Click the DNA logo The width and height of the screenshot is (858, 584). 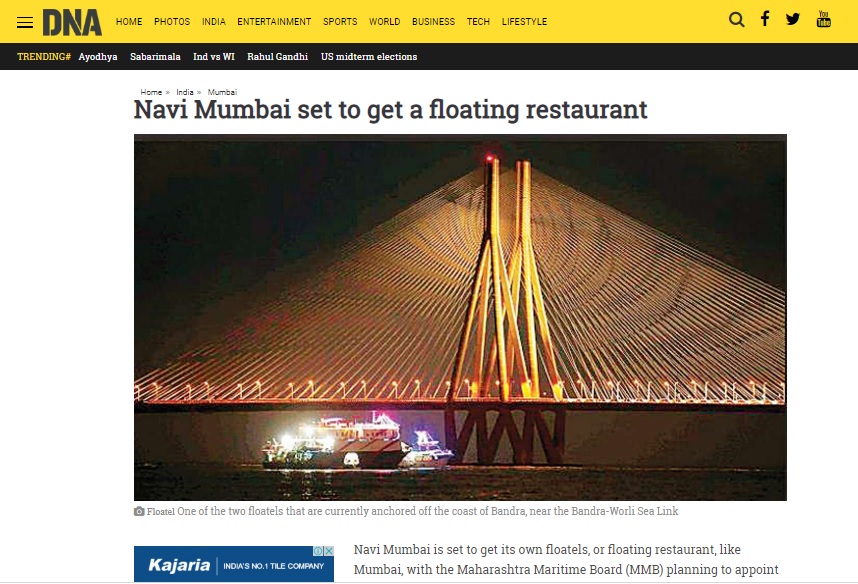pyautogui.click(x=72, y=22)
